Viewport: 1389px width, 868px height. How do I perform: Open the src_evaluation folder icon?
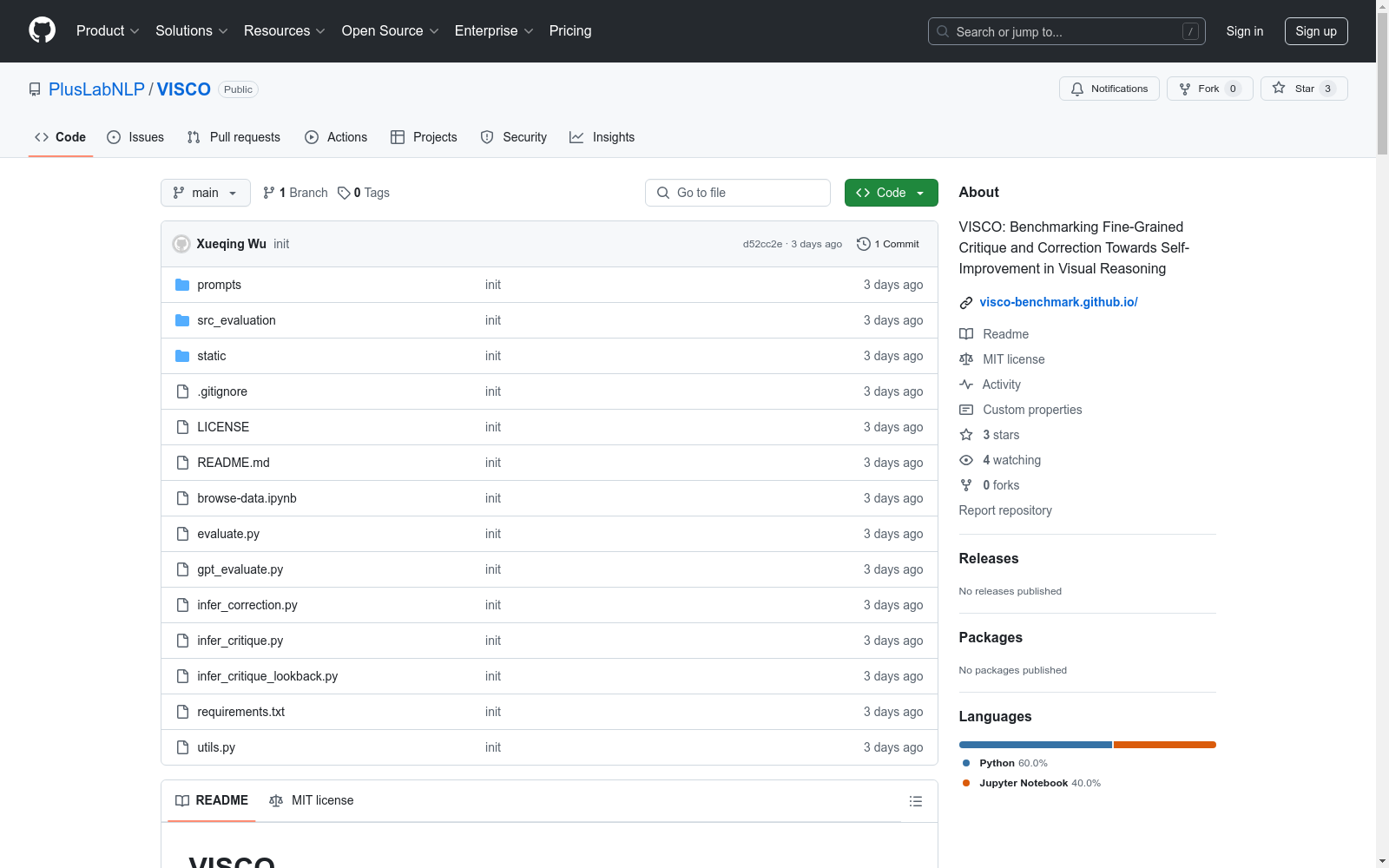pos(182,320)
